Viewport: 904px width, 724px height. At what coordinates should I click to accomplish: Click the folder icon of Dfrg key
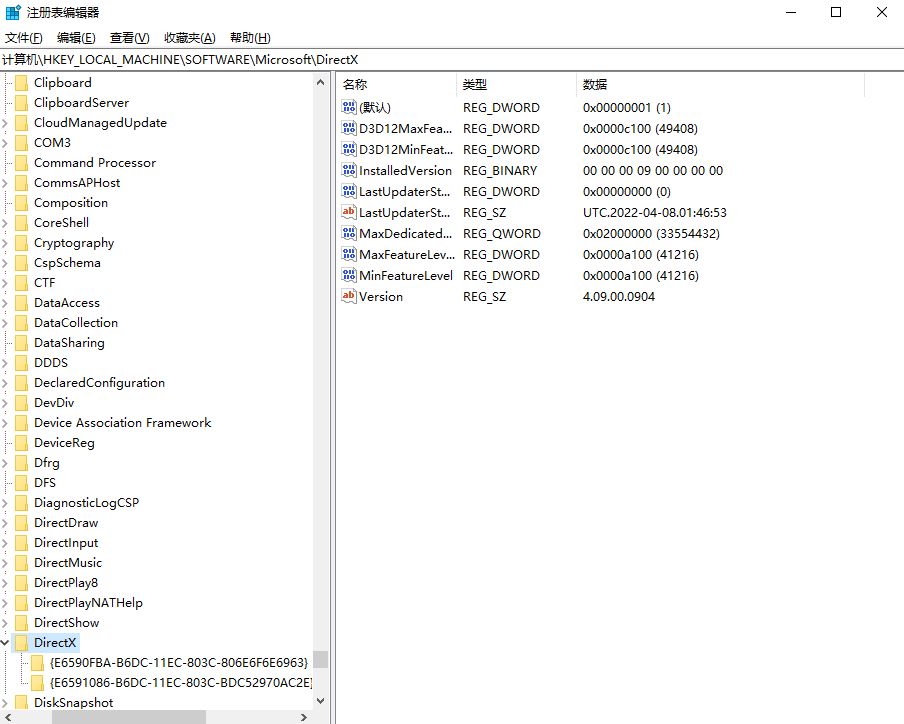(21, 463)
